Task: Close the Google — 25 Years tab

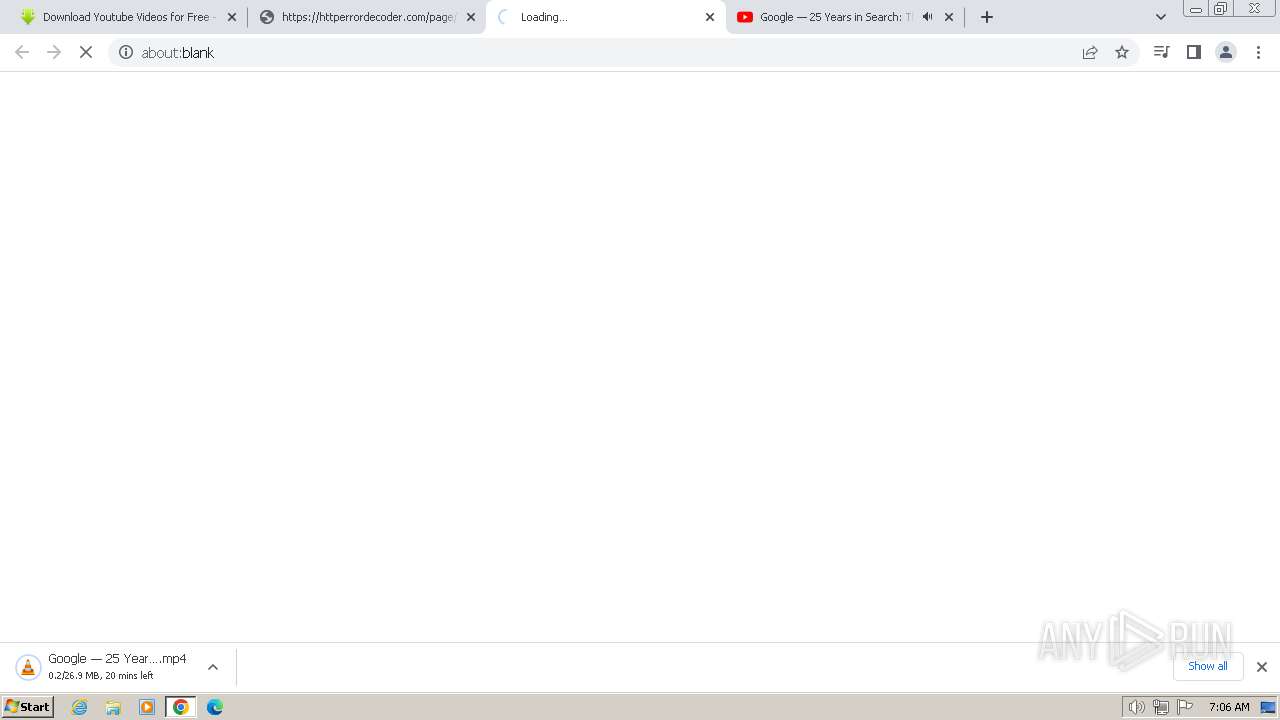Action: pos(949,17)
